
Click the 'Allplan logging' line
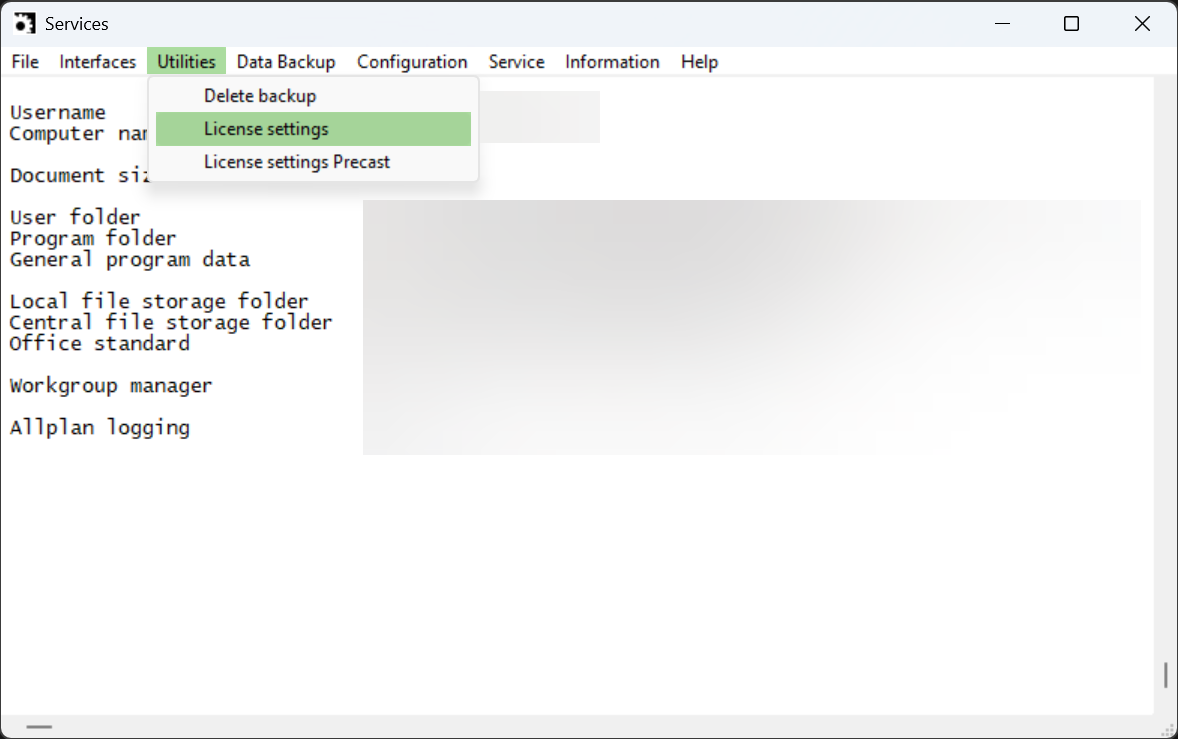[x=99, y=427]
